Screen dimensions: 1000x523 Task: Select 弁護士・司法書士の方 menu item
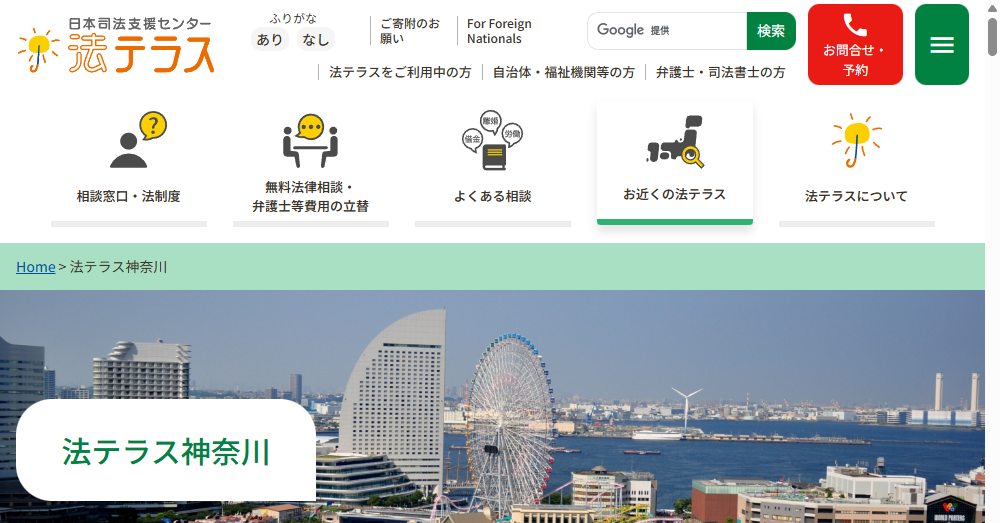pos(720,72)
